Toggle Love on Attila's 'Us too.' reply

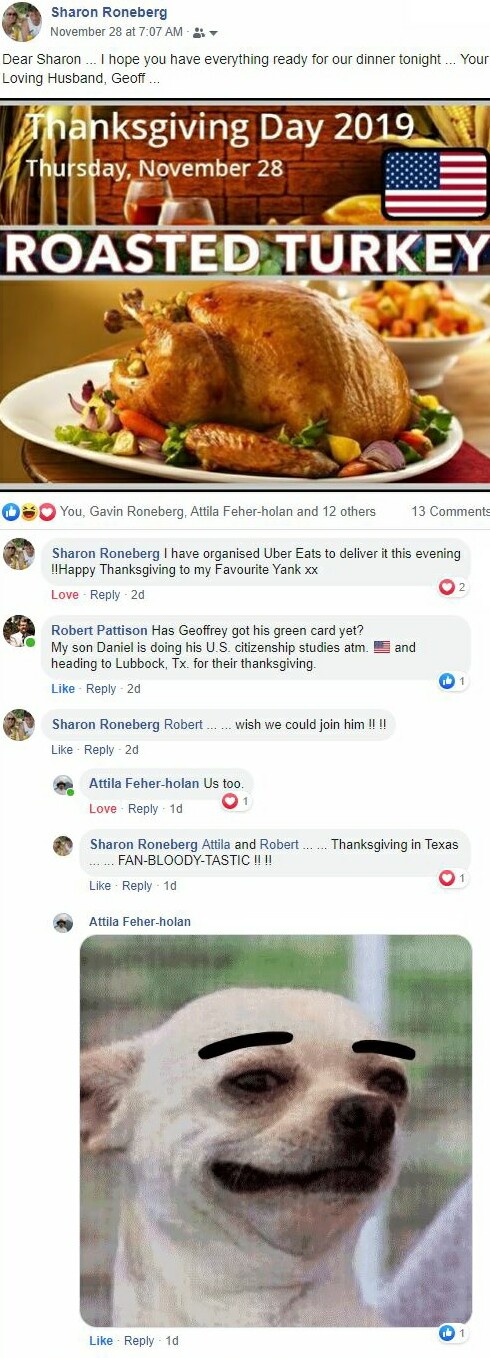click(x=103, y=809)
